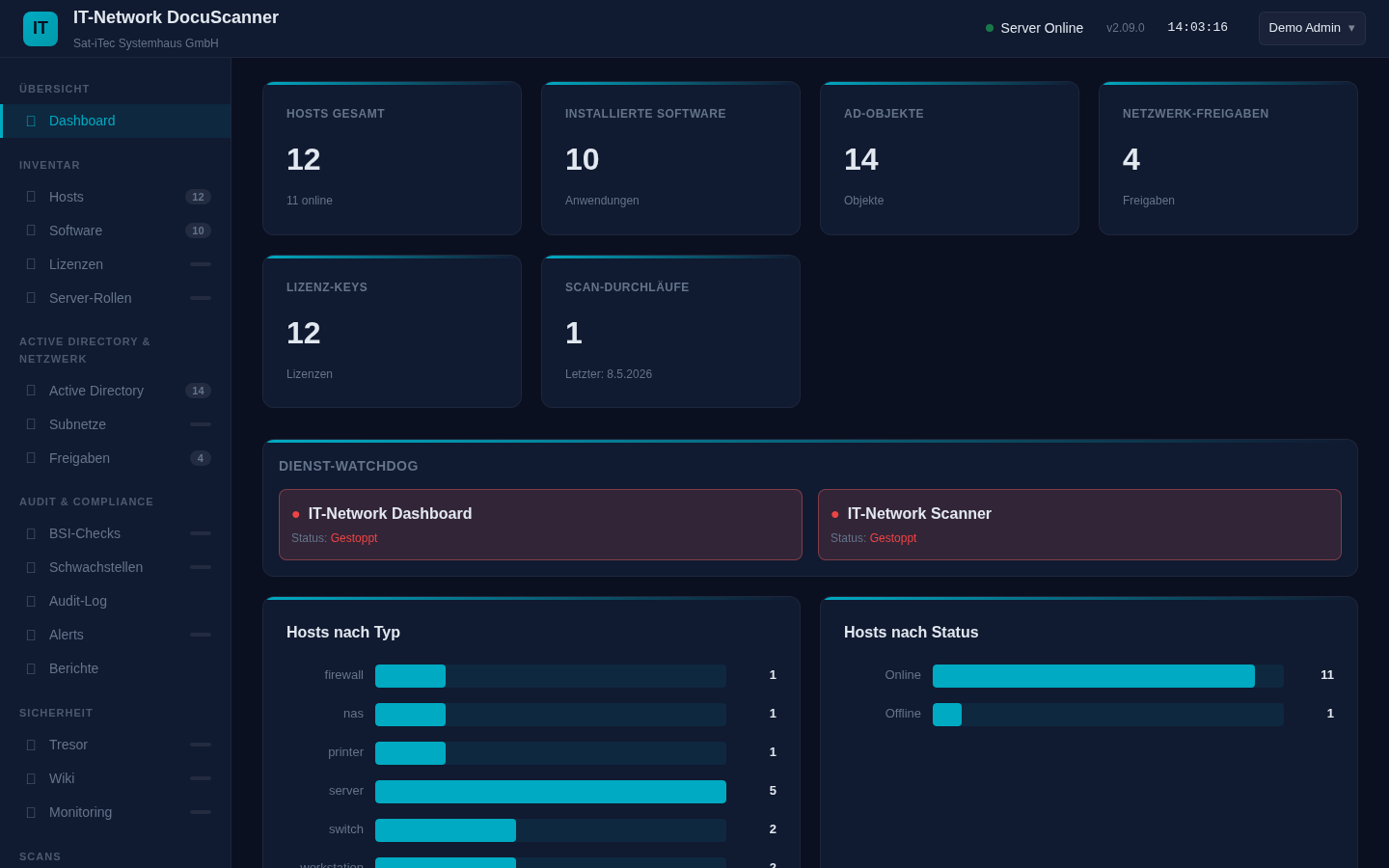Click red status dot of IT-Network Dashboard

pyautogui.click(x=296, y=515)
